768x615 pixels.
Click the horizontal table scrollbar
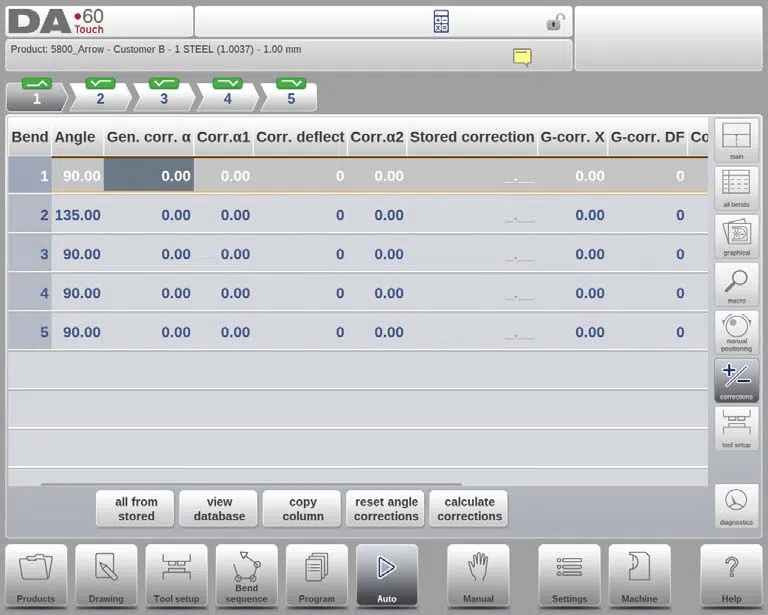click(251, 484)
